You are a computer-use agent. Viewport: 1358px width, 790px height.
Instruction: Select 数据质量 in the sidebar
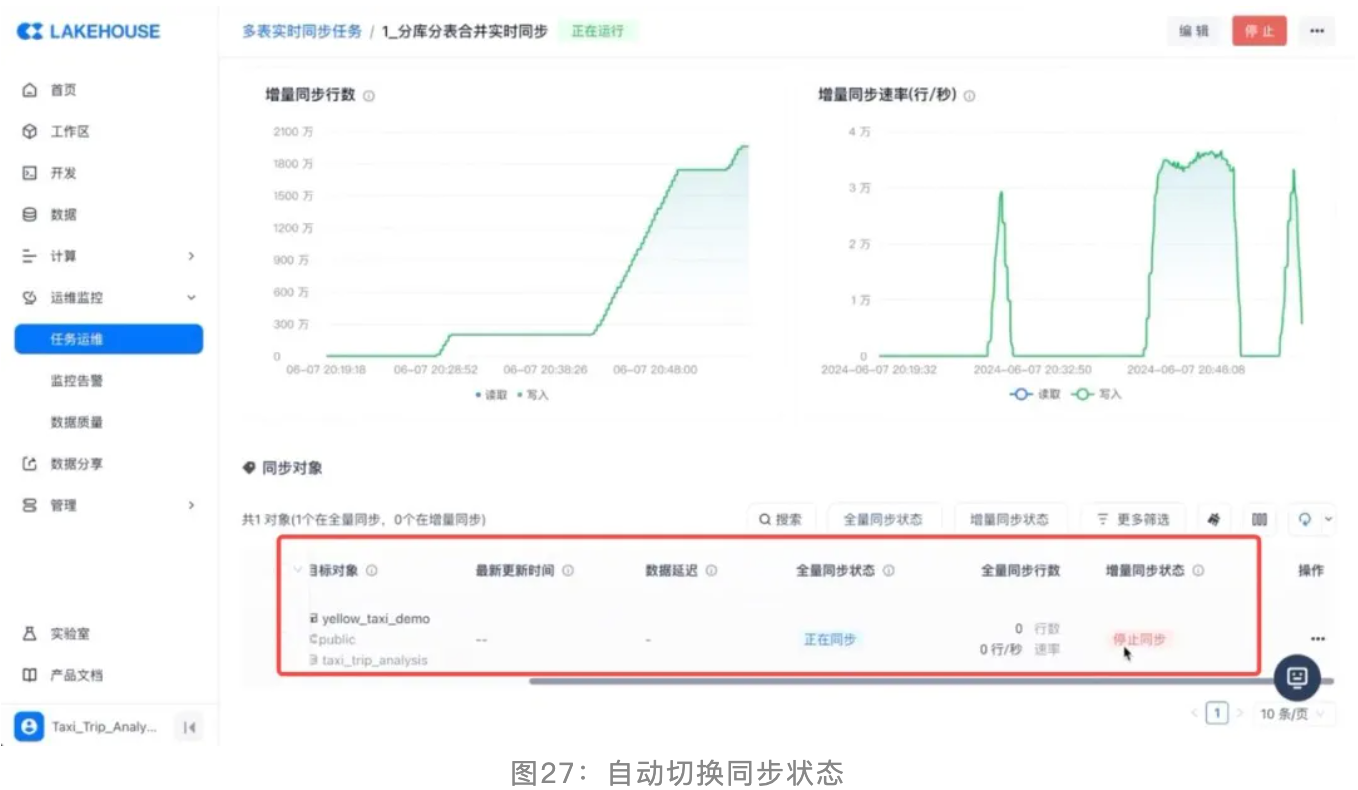(x=77, y=423)
